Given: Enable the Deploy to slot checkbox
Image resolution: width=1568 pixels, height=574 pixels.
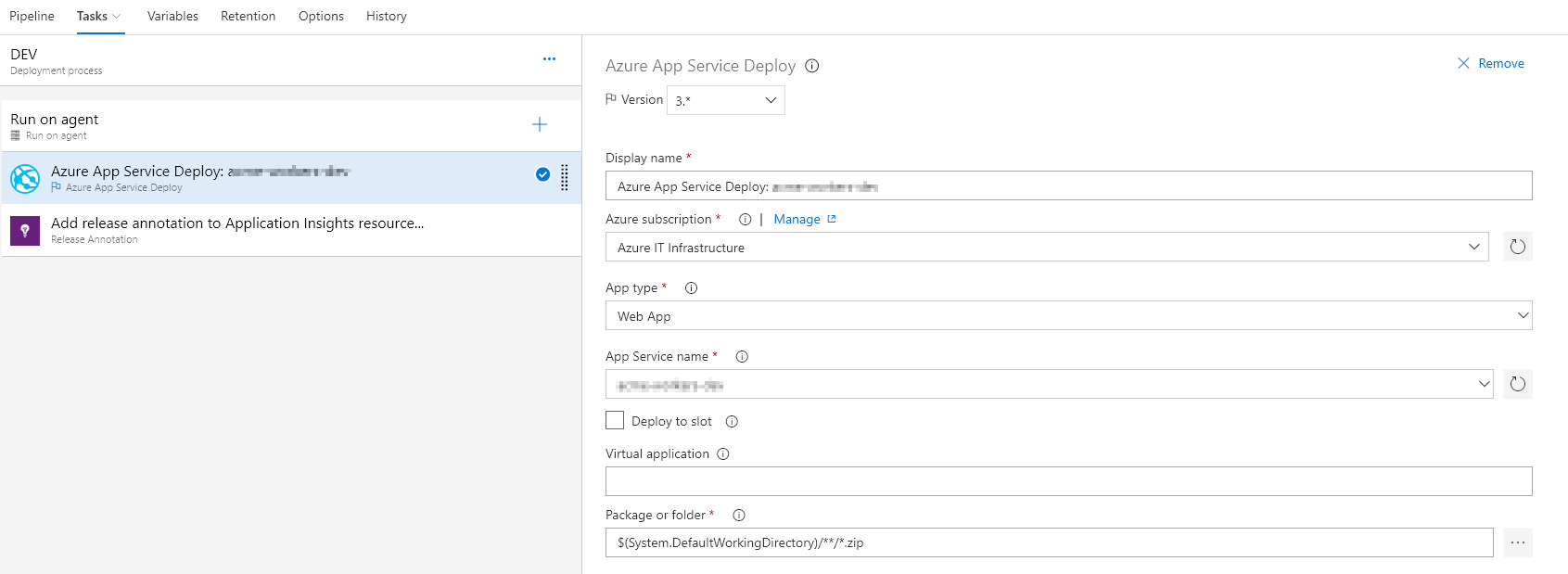Looking at the screenshot, I should click(x=615, y=421).
